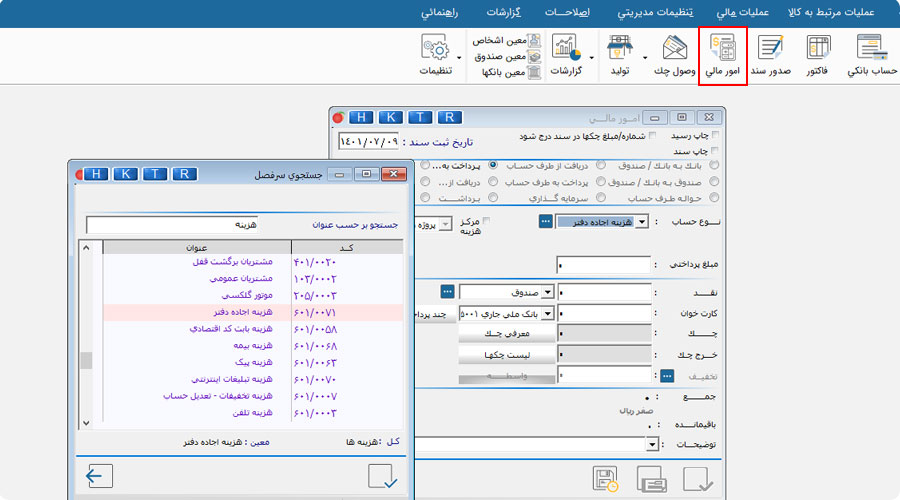
Task: Click the H button in امور مالي title bar
Action: point(361,118)
